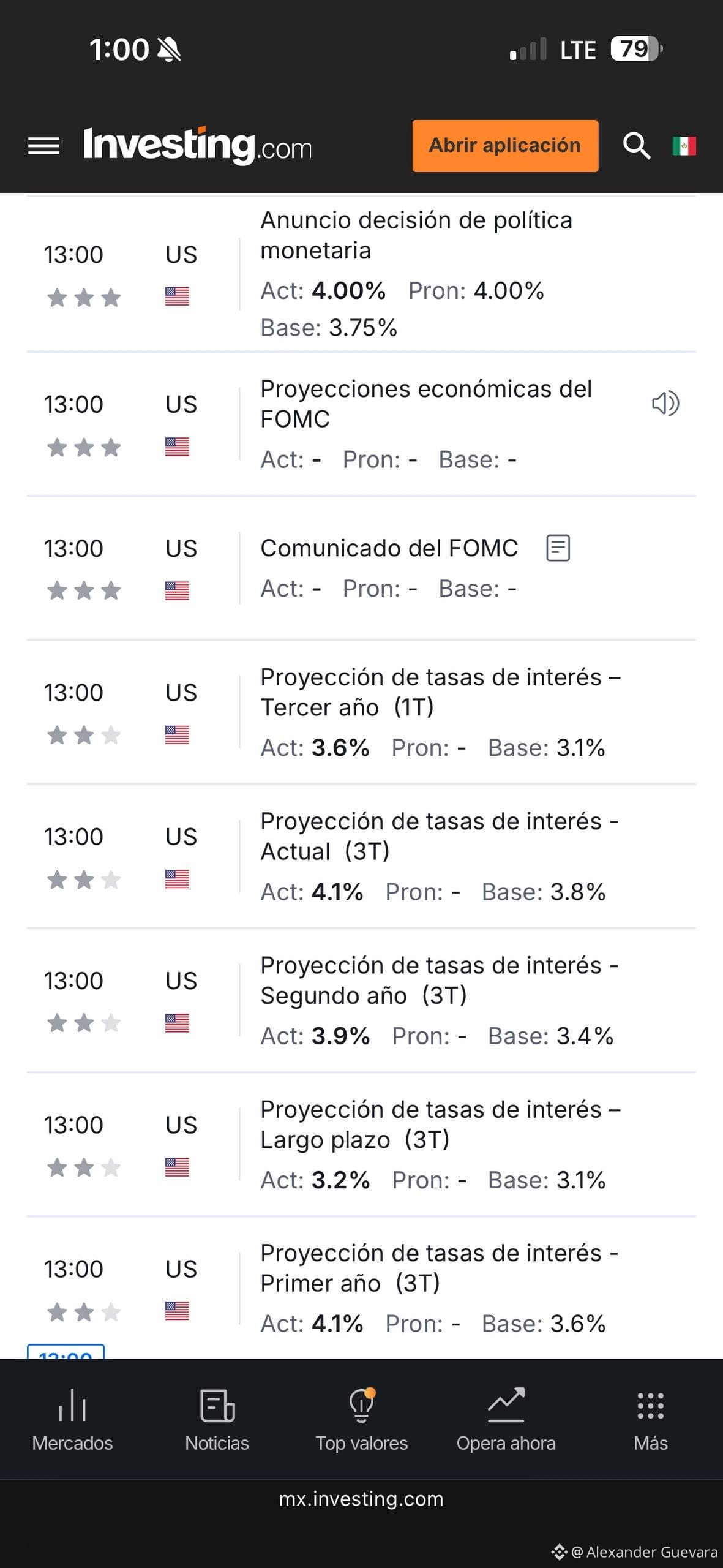Viewport: 723px width, 1568px height.
Task: Open Anuncio decisión de política monetaria event
Action: click(361, 274)
